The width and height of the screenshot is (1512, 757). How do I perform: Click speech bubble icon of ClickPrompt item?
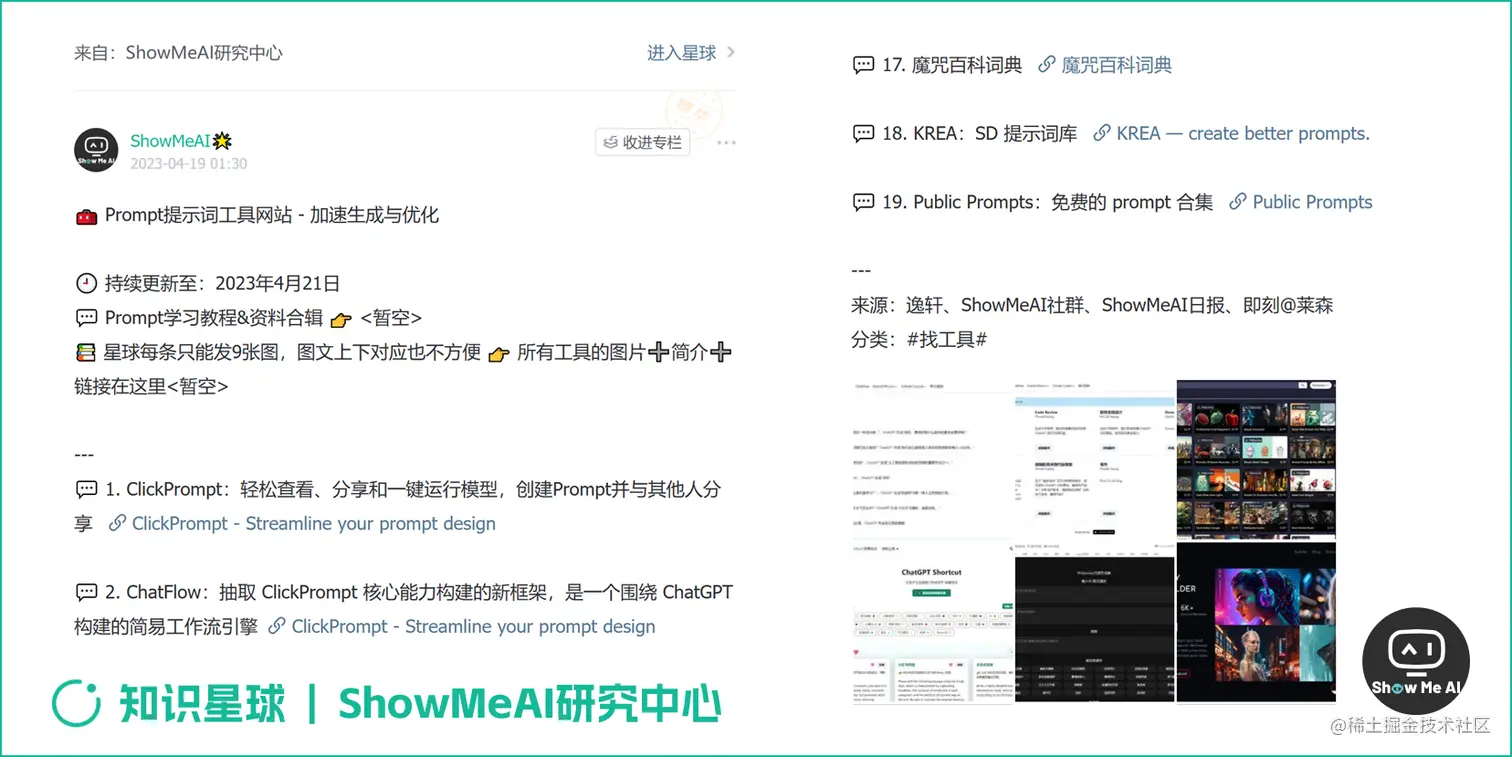(x=86, y=489)
